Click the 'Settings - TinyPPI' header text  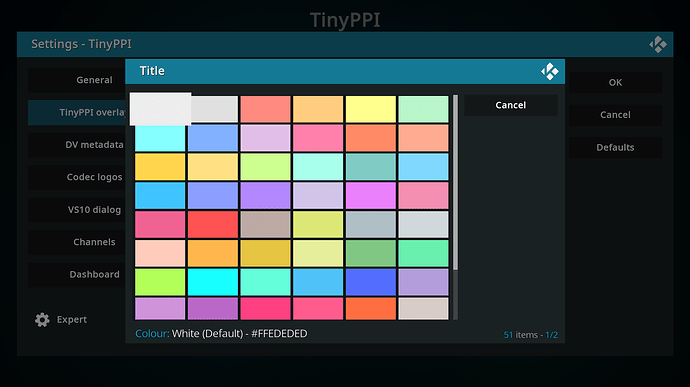(x=81, y=44)
